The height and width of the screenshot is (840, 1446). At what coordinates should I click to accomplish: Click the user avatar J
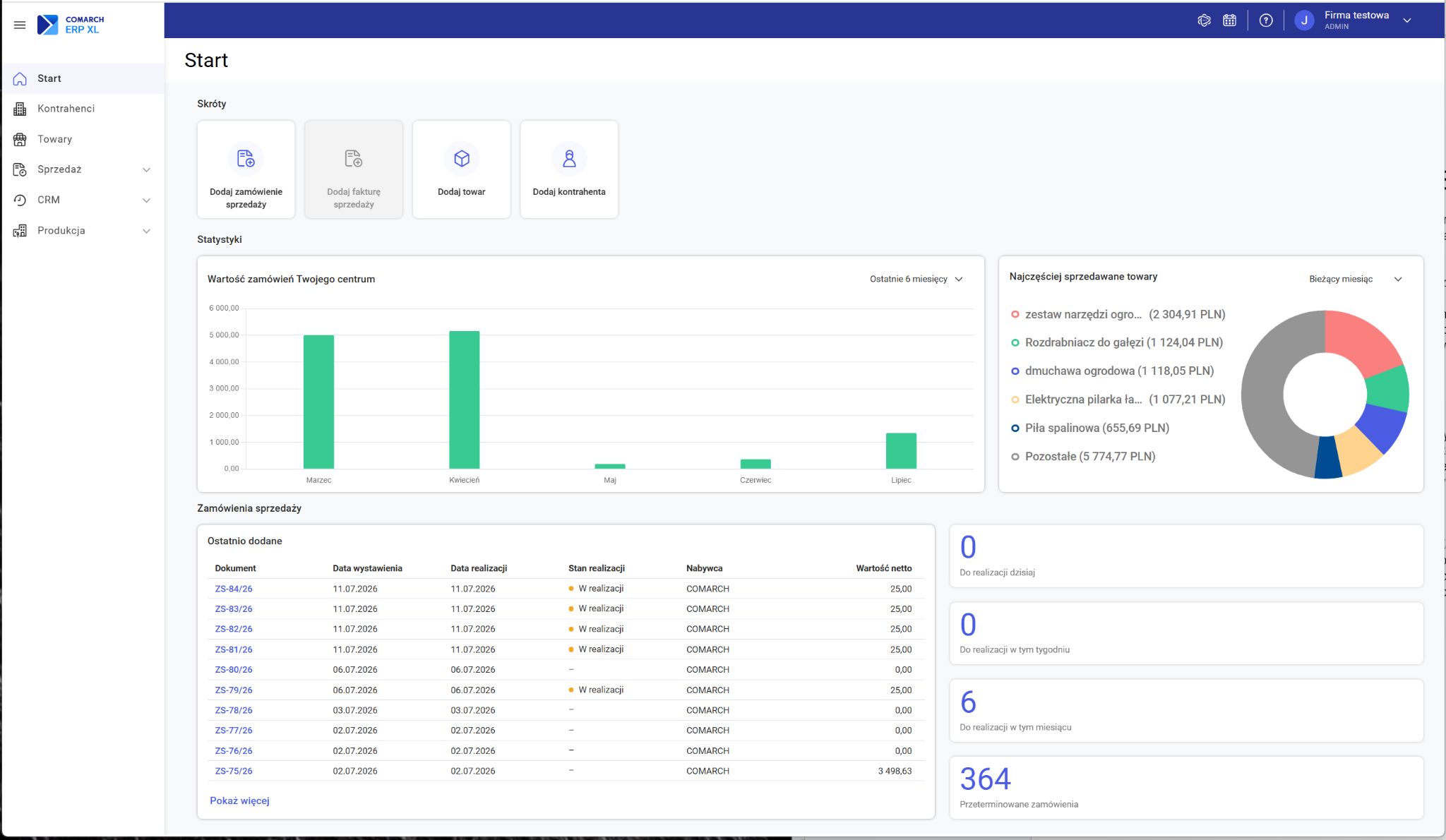pos(1305,20)
